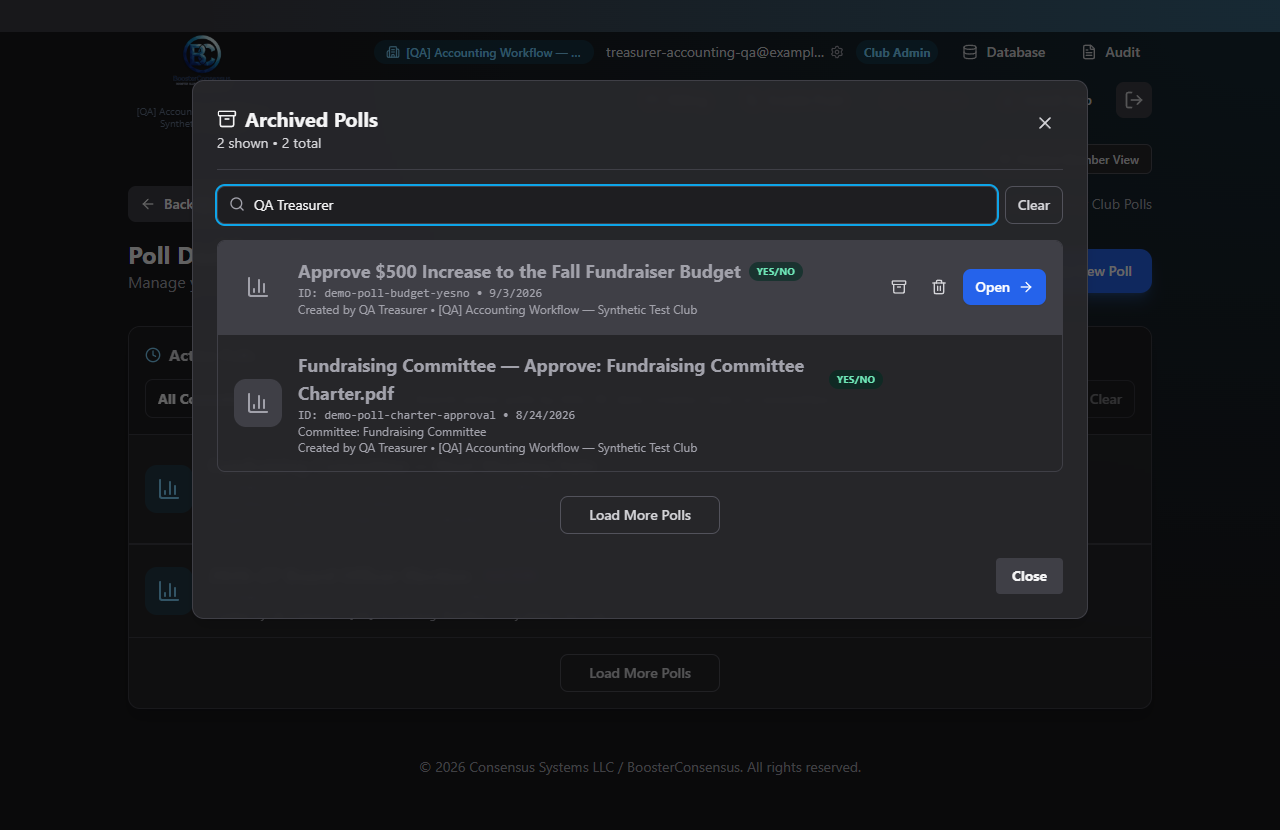
Task: Unarchive the Fall Fundraiser Budget poll
Action: tap(899, 287)
